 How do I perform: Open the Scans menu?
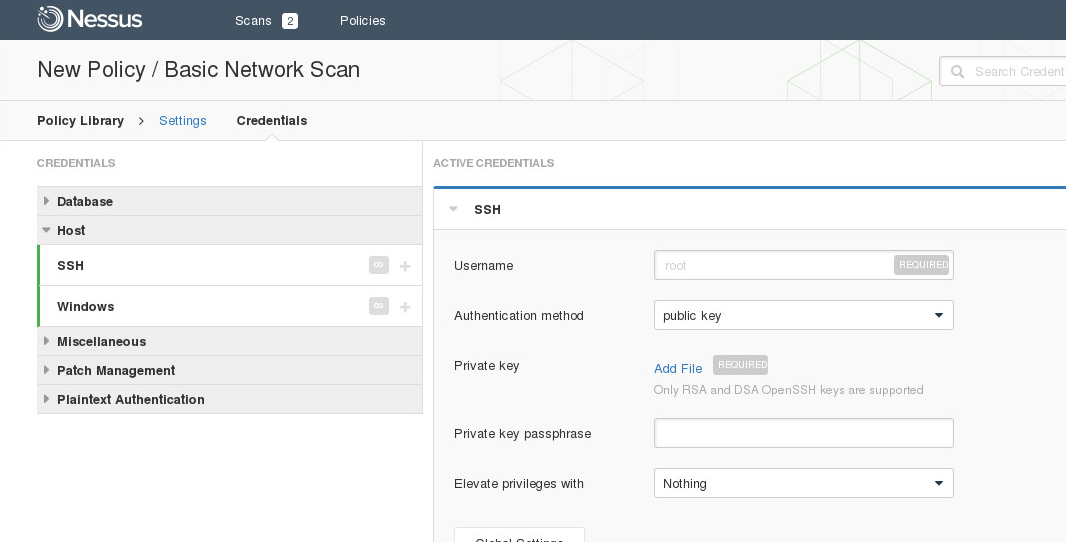pyautogui.click(x=253, y=21)
